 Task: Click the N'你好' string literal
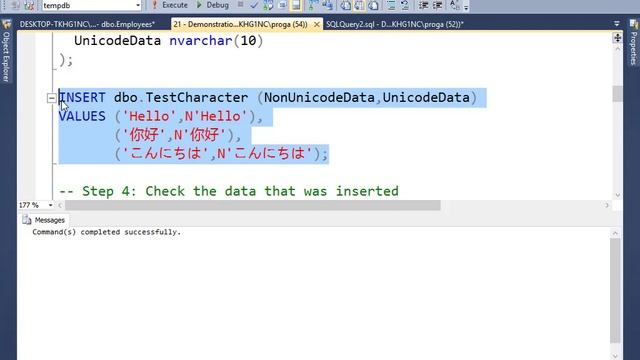coord(201,135)
